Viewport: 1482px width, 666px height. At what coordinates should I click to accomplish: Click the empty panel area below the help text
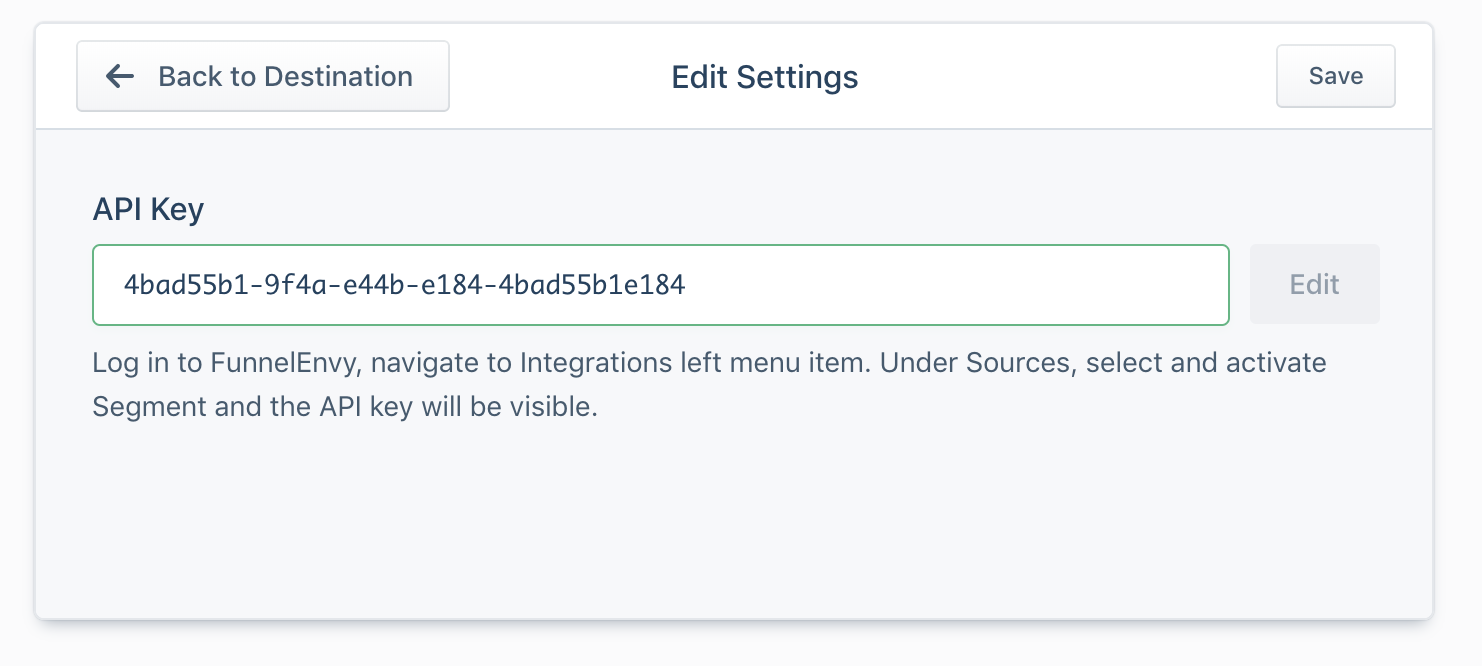click(x=732, y=520)
